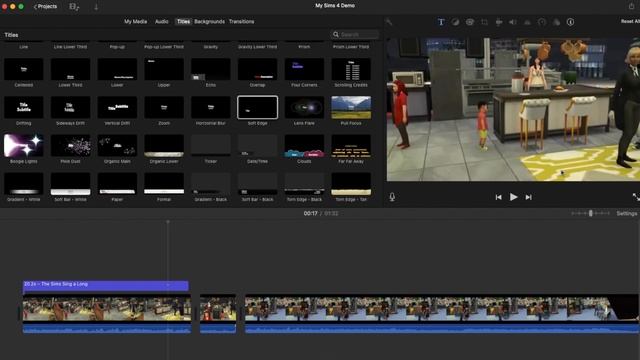Image resolution: width=640 pixels, height=360 pixels.
Task: Select the Titles tab
Action: click(x=183, y=22)
